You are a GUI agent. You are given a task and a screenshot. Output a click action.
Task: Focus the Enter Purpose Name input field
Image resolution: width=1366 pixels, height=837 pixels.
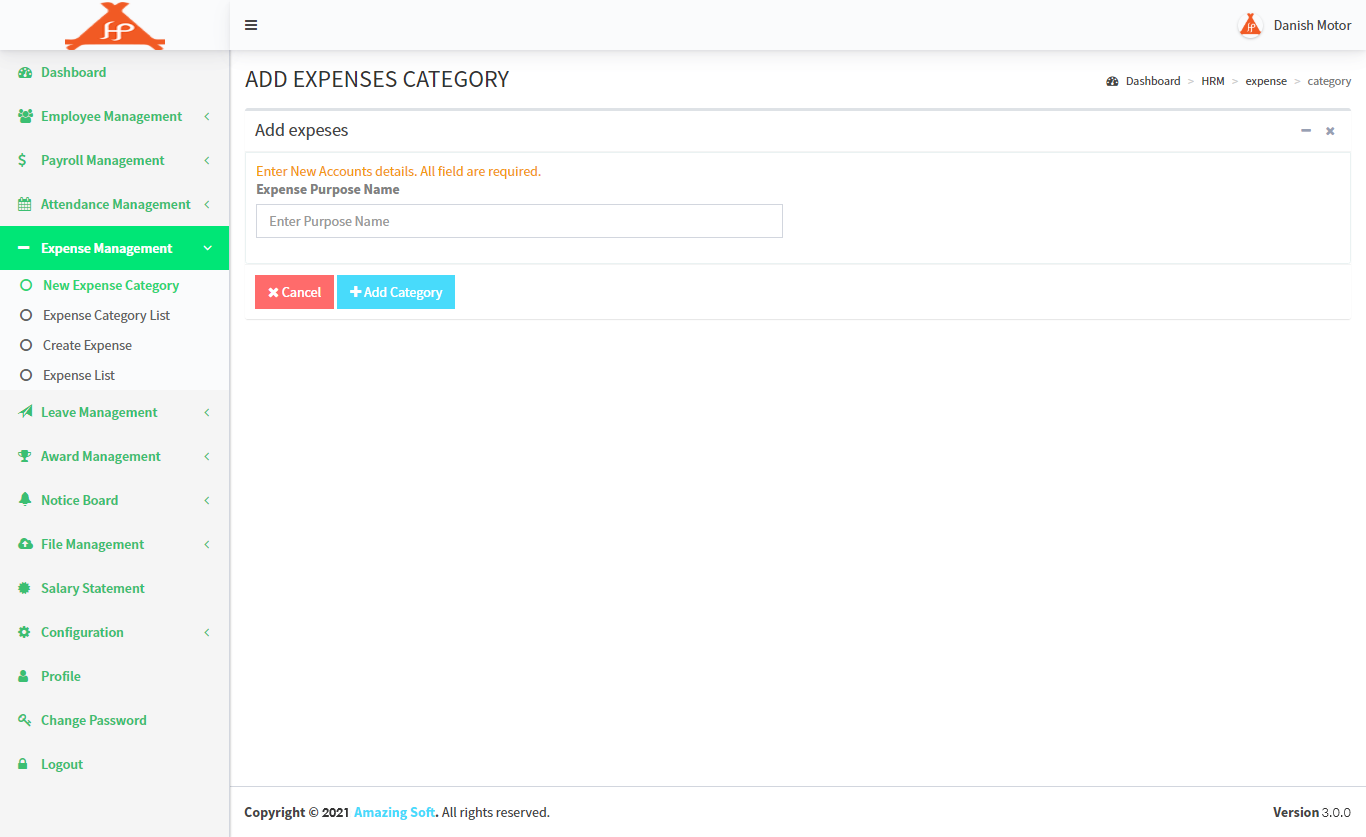point(519,221)
